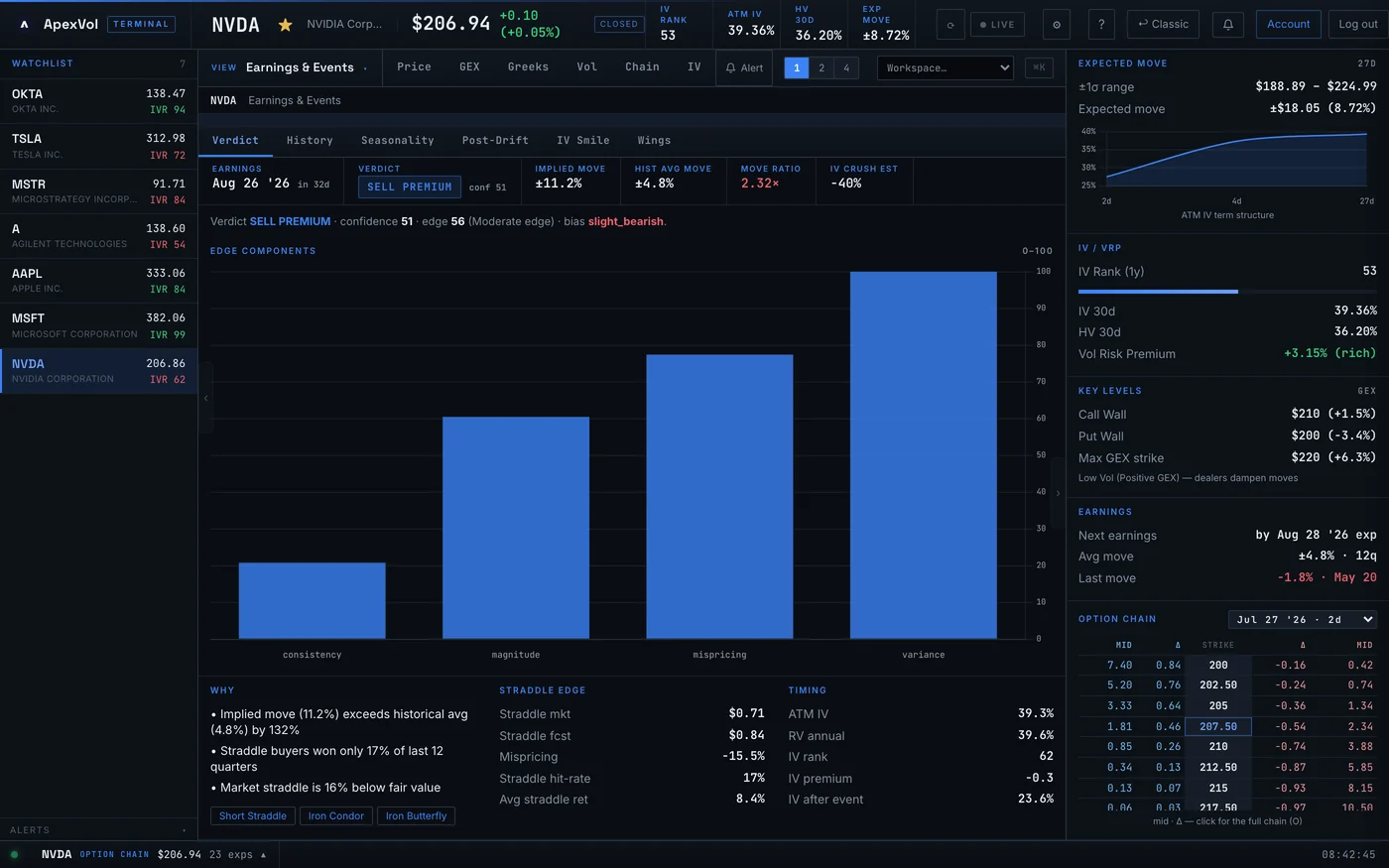Select Agilent Technologies in the watchlist

point(98,236)
